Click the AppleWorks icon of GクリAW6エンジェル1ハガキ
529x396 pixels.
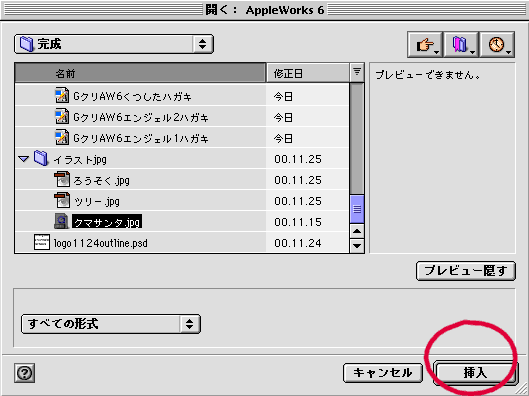[x=62, y=138]
